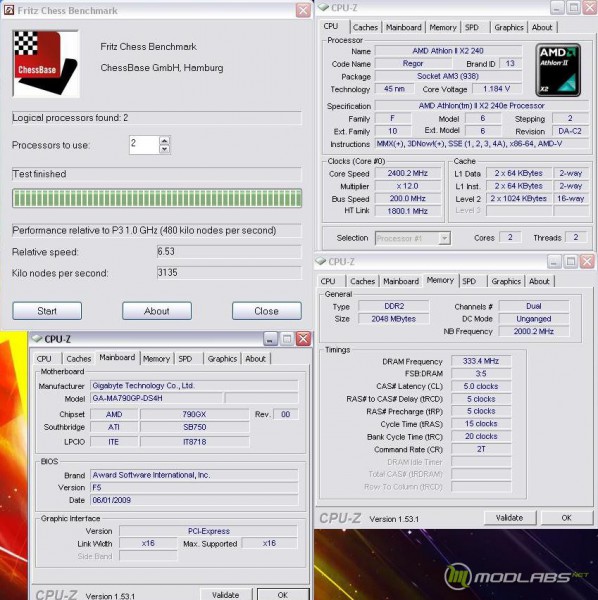Click the green benchmark progress bar

[x=157, y=198]
